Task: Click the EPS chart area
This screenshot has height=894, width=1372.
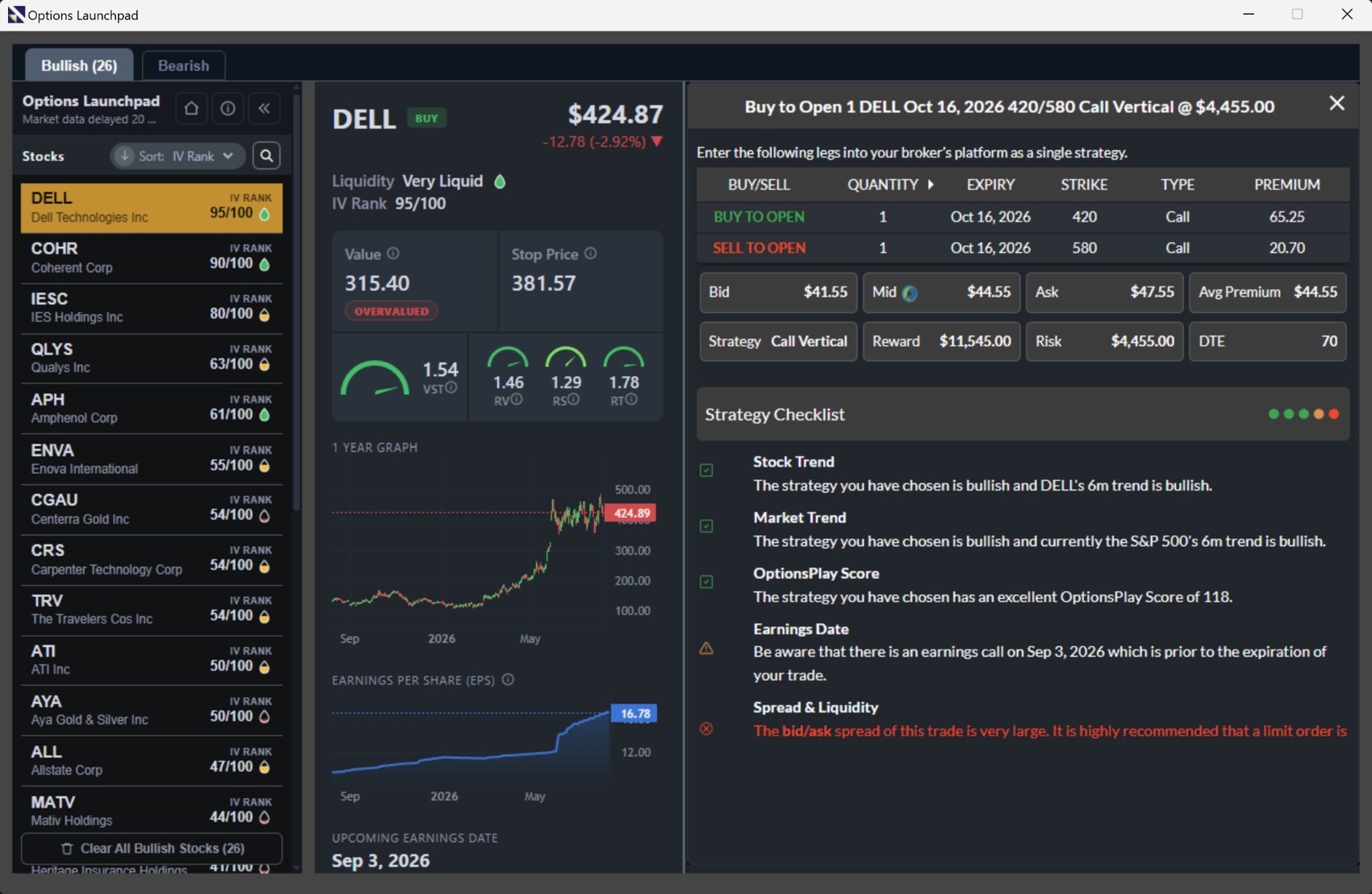Action: pyautogui.click(x=470, y=742)
